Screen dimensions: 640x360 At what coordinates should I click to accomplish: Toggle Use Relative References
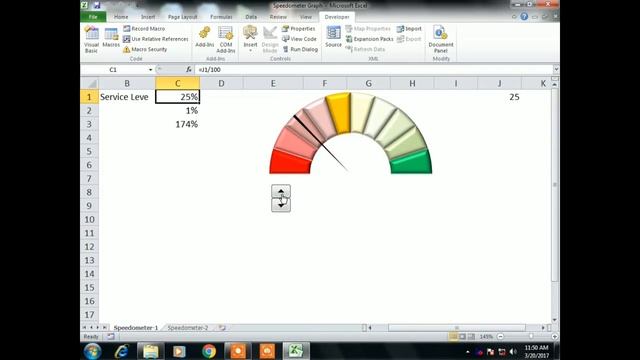156,39
